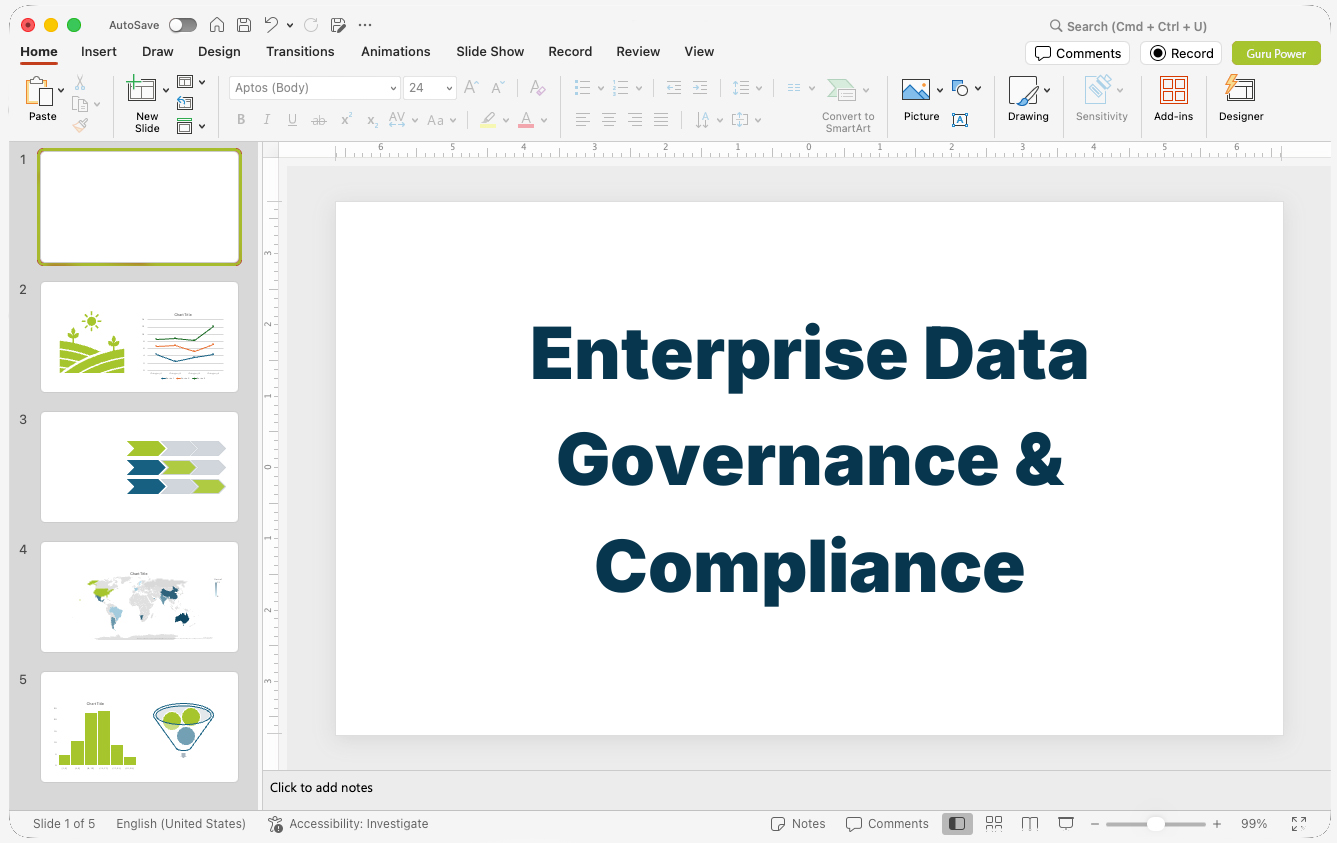Open the Line Spacing dropdown
The image size is (1337, 843).
tap(747, 88)
